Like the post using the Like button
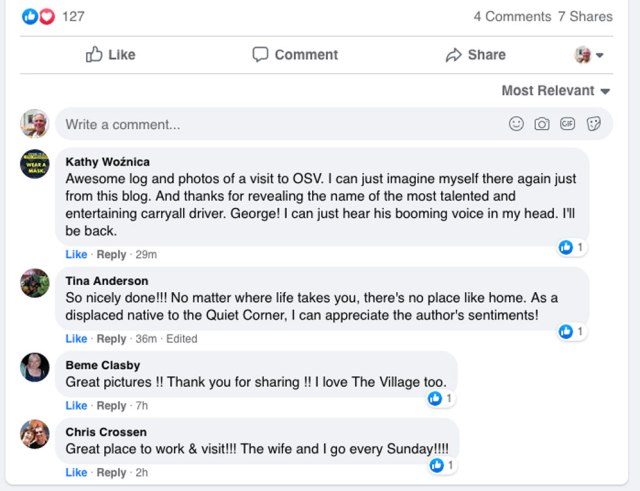Screen dimensions: 640x491 tap(110, 55)
